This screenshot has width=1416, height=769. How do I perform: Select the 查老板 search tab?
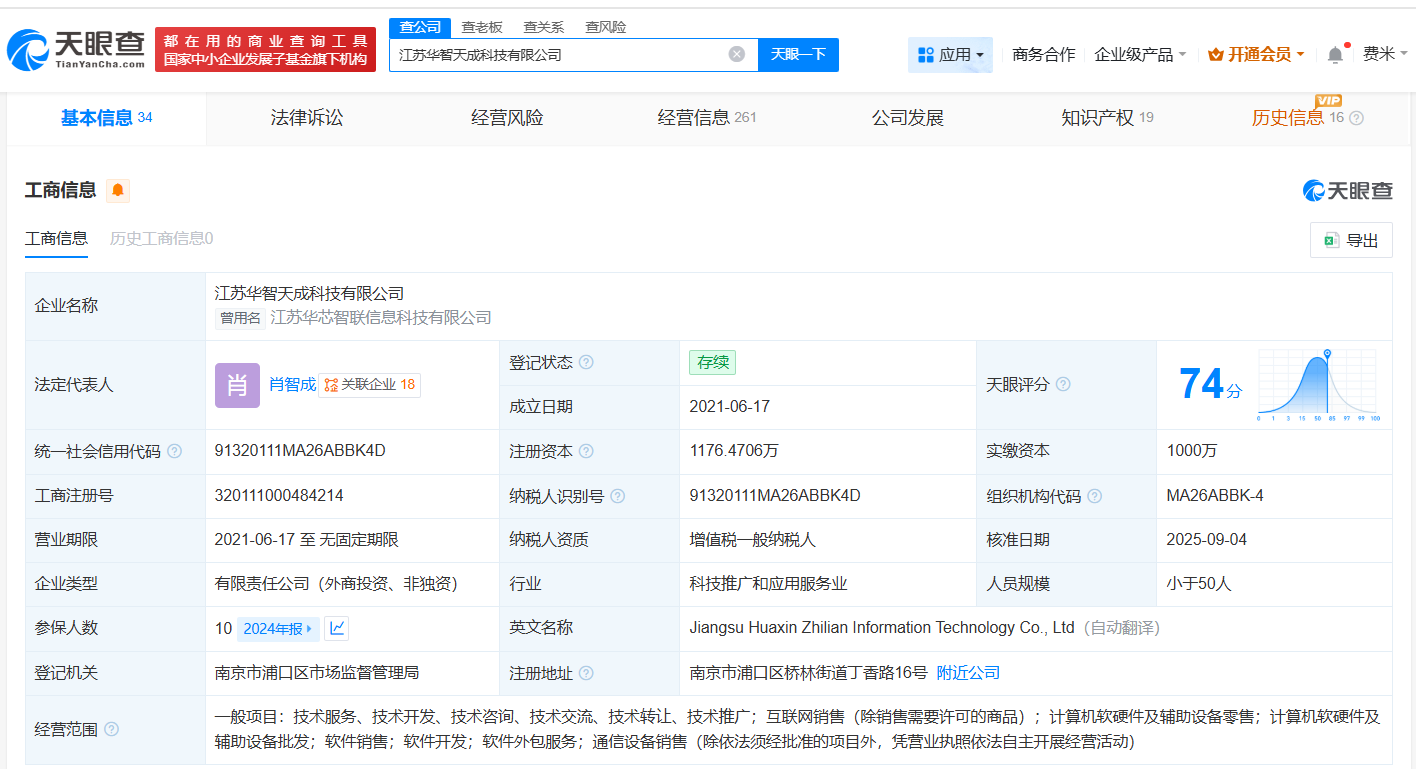pos(483,27)
